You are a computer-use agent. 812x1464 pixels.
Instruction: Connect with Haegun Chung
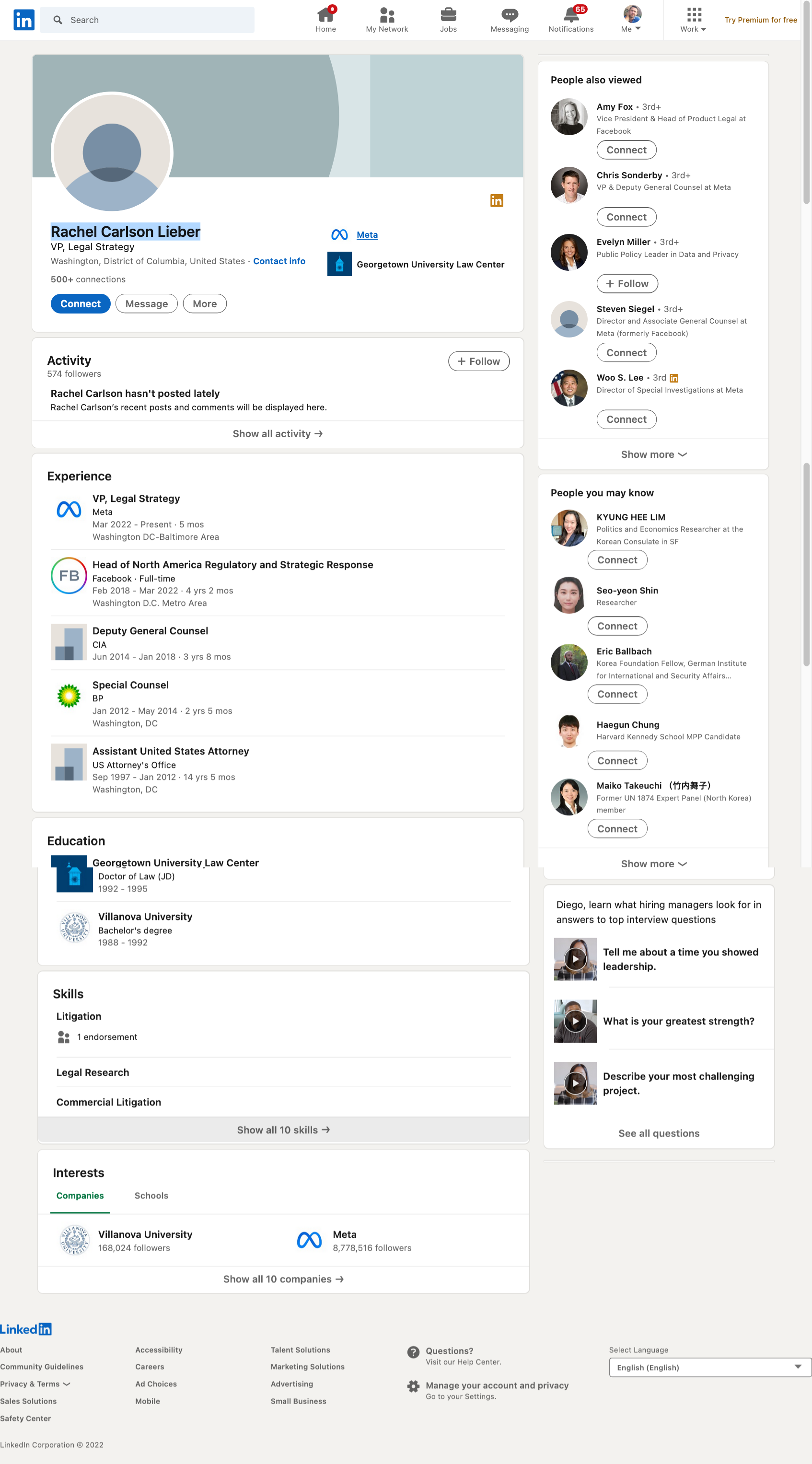tap(617, 761)
